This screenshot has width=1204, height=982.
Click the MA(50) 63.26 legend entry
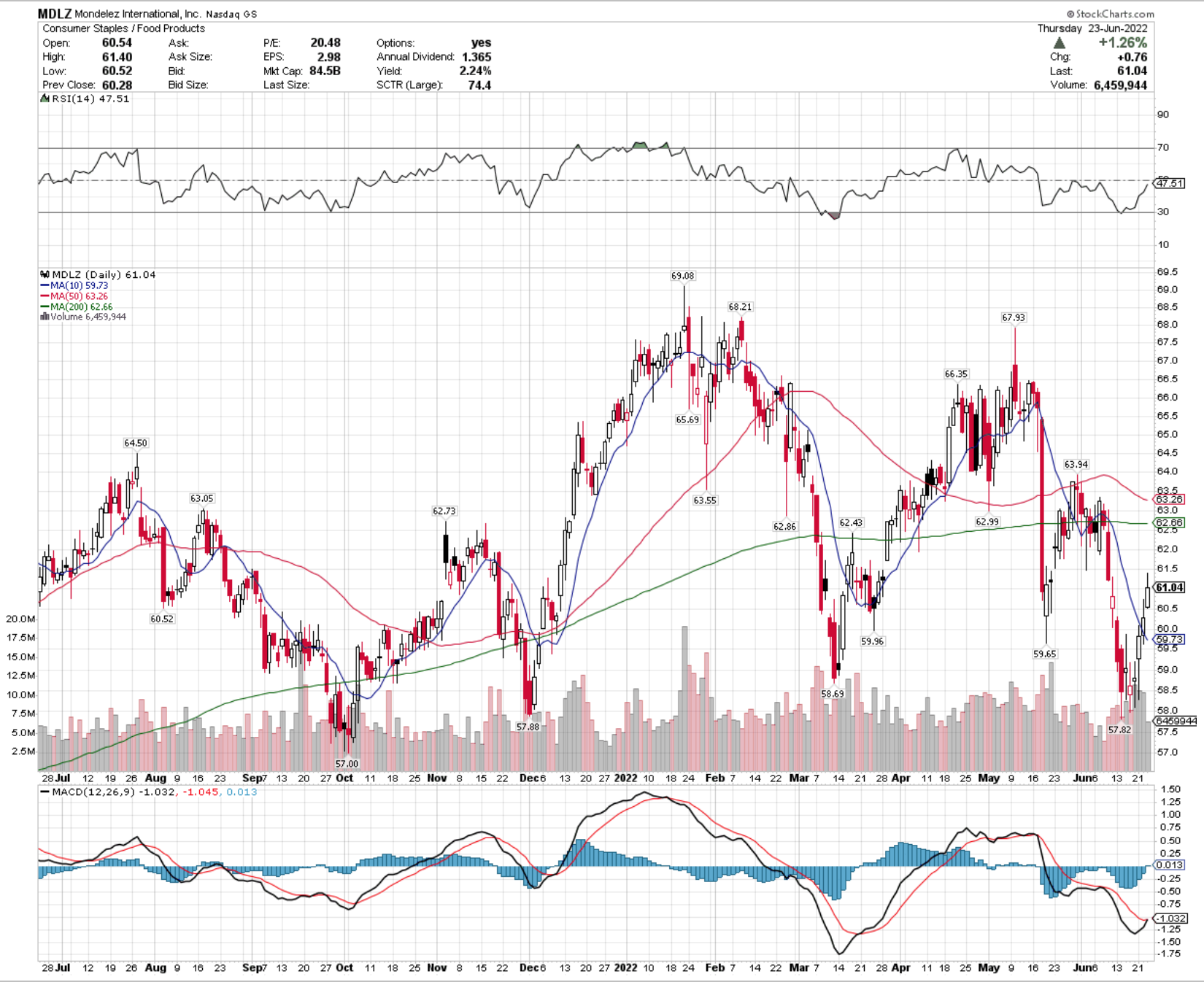tap(79, 296)
